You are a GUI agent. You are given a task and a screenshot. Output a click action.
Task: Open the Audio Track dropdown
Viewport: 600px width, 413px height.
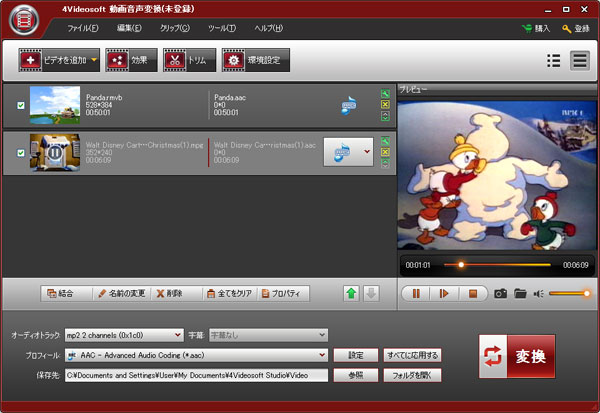point(124,335)
